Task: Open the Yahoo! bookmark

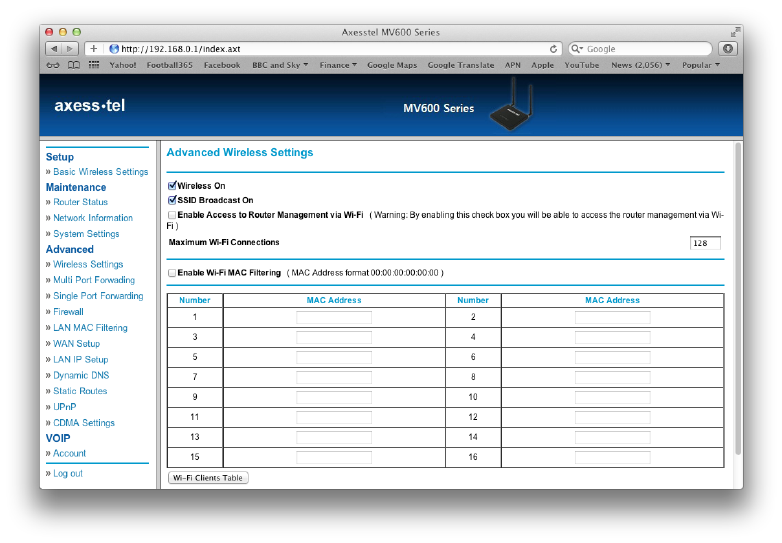Action: [123, 65]
